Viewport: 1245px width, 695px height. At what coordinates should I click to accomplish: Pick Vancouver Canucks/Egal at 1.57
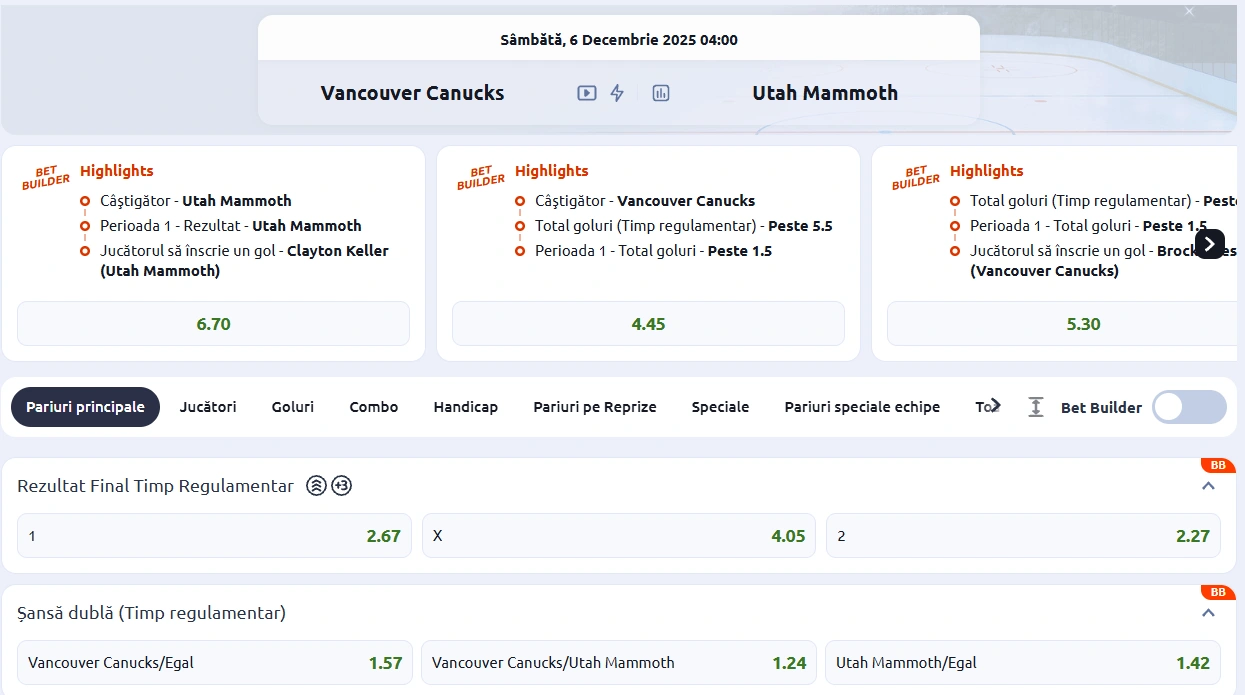(x=215, y=663)
